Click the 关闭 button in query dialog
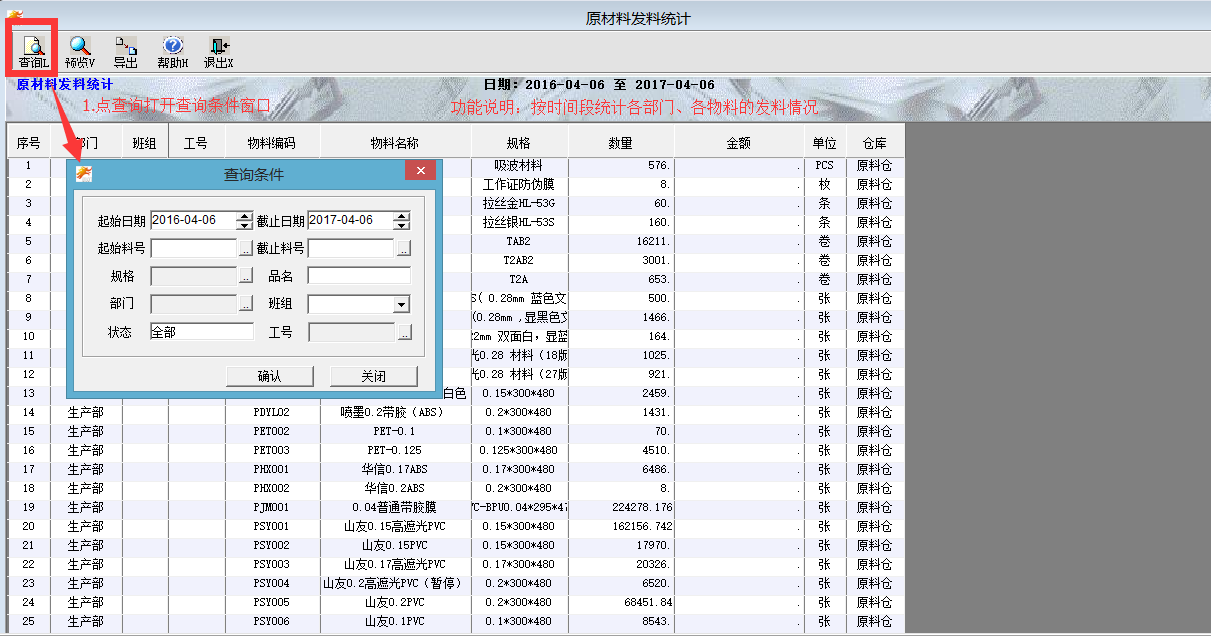 [373, 376]
